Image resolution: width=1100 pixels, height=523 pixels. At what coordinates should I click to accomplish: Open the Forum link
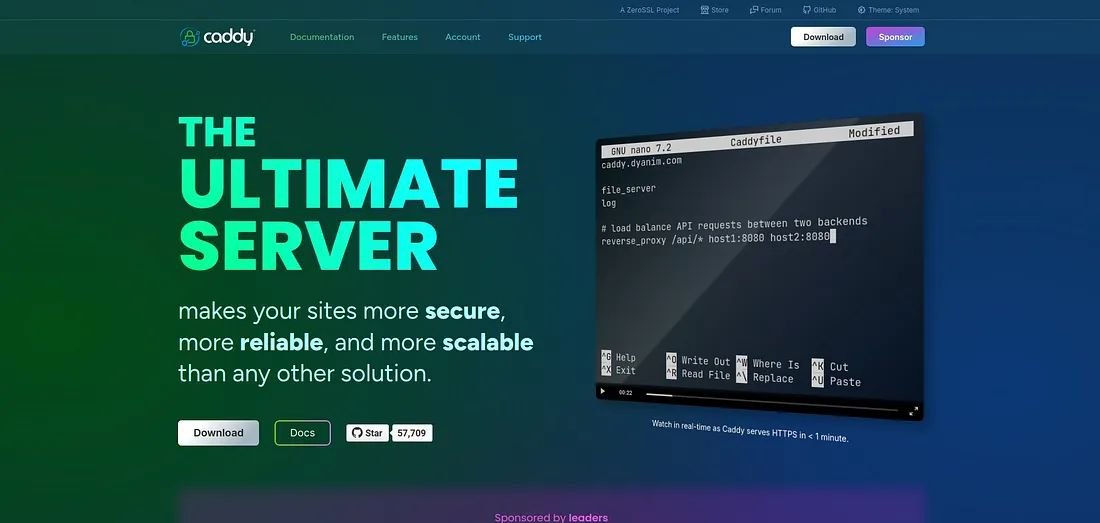[765, 10]
